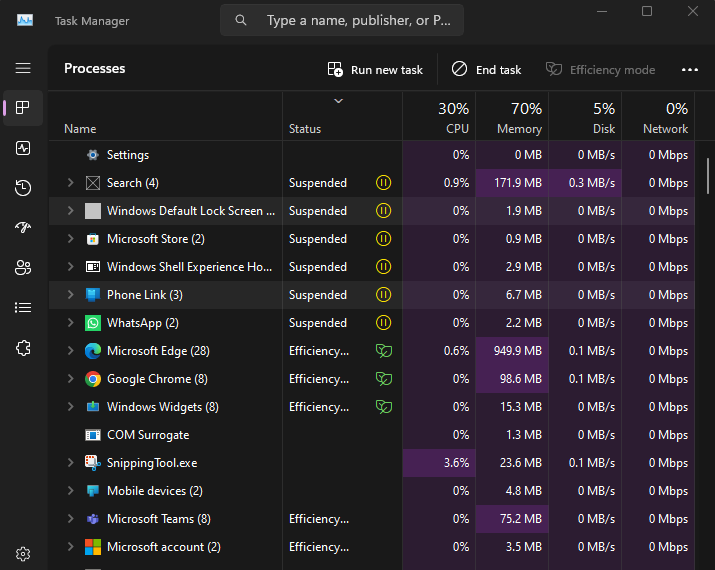Open the Performance sidebar page
The image size is (715, 570).
pos(23,148)
